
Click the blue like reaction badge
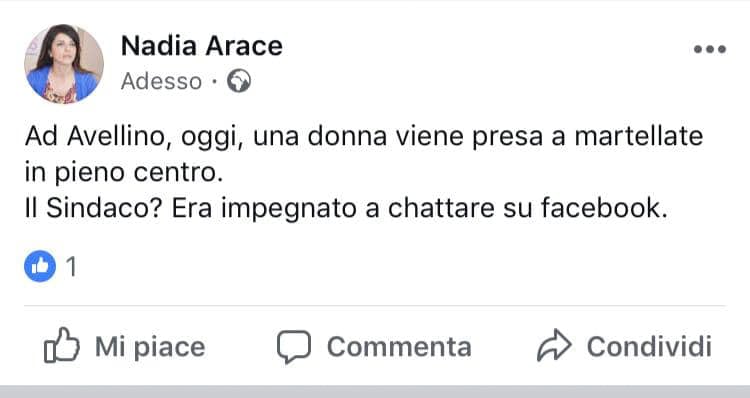[x=40, y=266]
